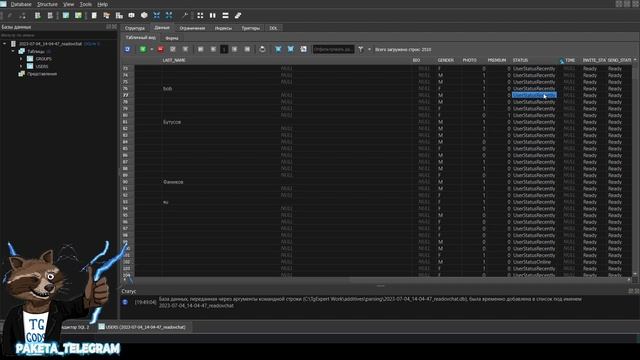Expand the USERS table node
This screenshot has height=360, width=640.
tap(21, 66)
